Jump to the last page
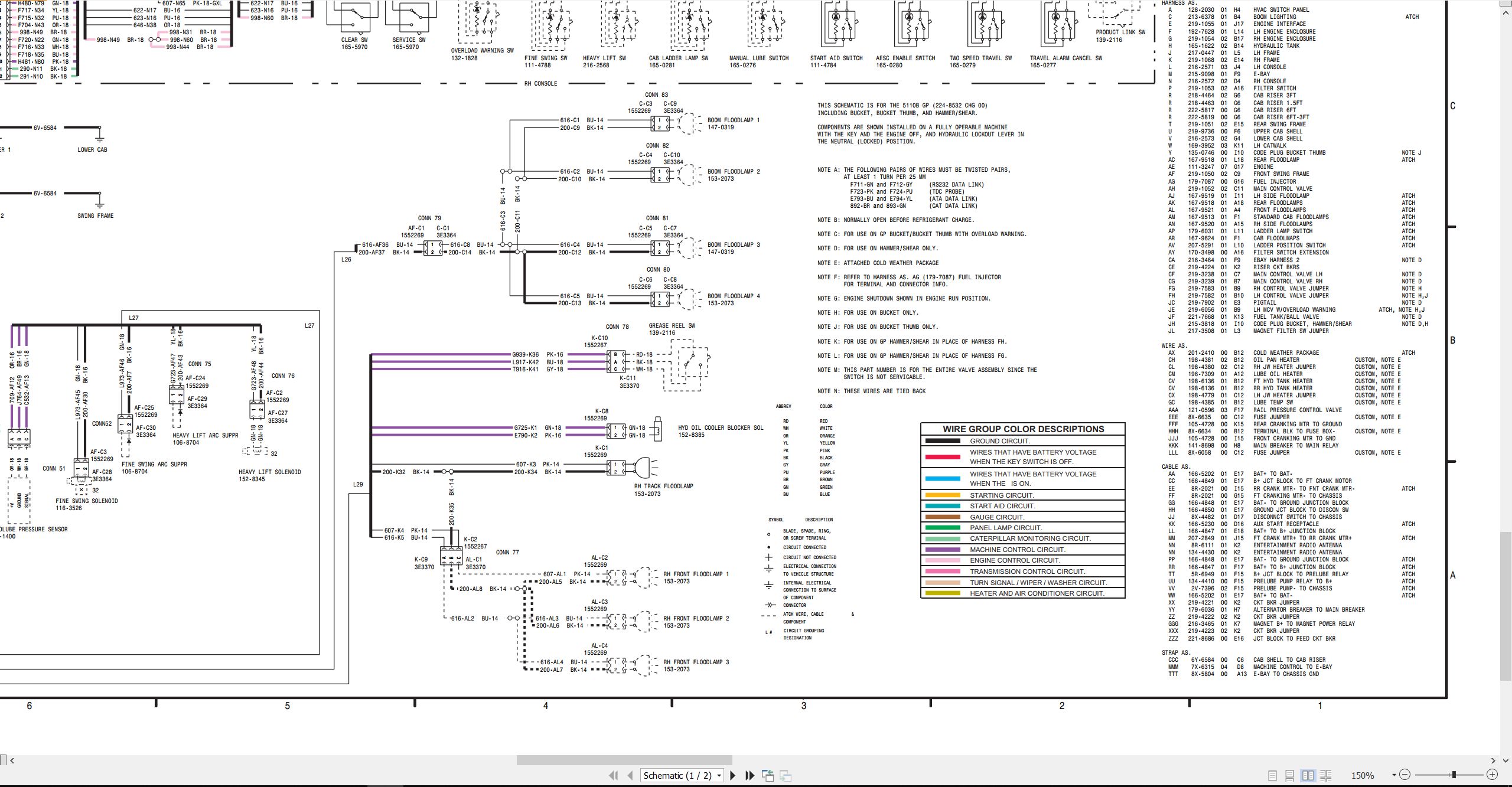This screenshot has height=787, width=1512. (750, 775)
